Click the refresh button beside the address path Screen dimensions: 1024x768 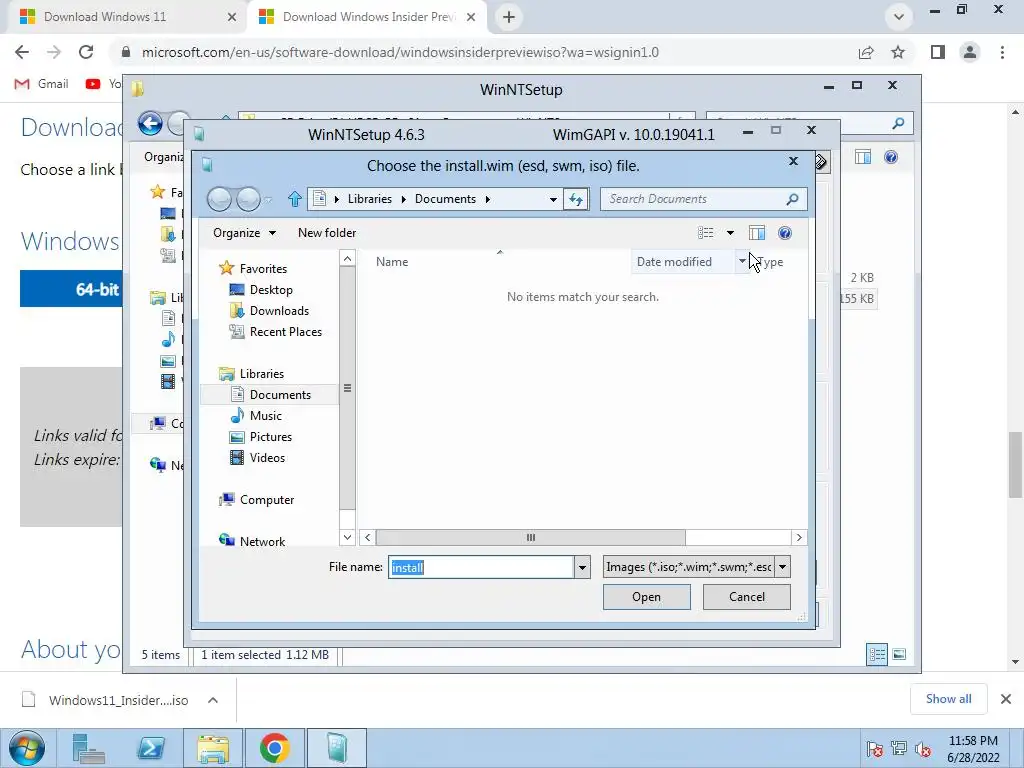point(575,199)
